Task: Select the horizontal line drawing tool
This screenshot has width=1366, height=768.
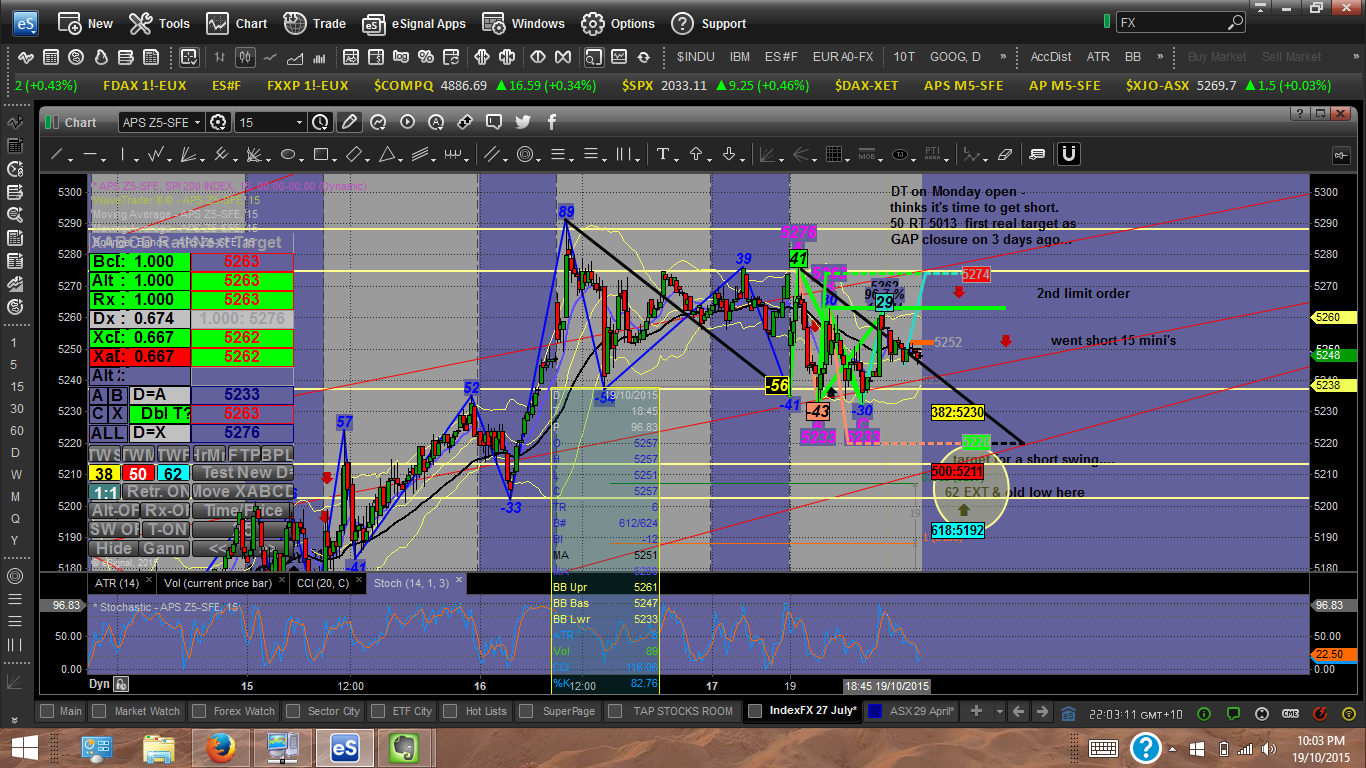Action: click(90, 155)
